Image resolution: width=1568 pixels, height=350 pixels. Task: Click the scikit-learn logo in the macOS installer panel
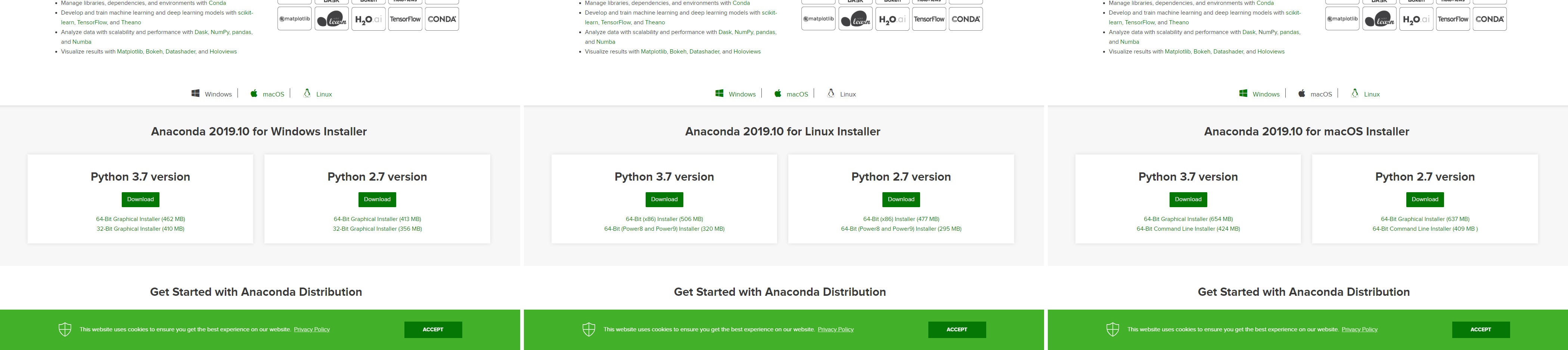pos(1380,19)
